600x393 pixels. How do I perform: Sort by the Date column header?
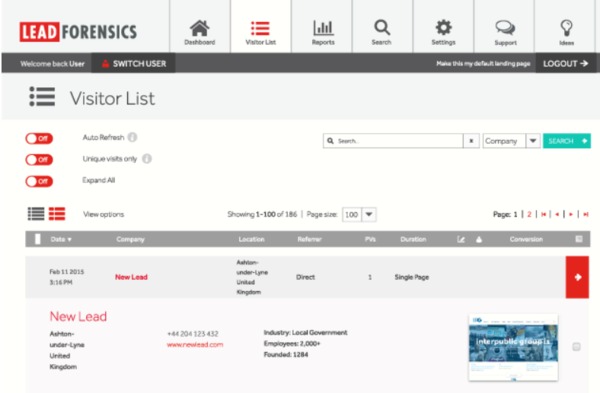61,239
